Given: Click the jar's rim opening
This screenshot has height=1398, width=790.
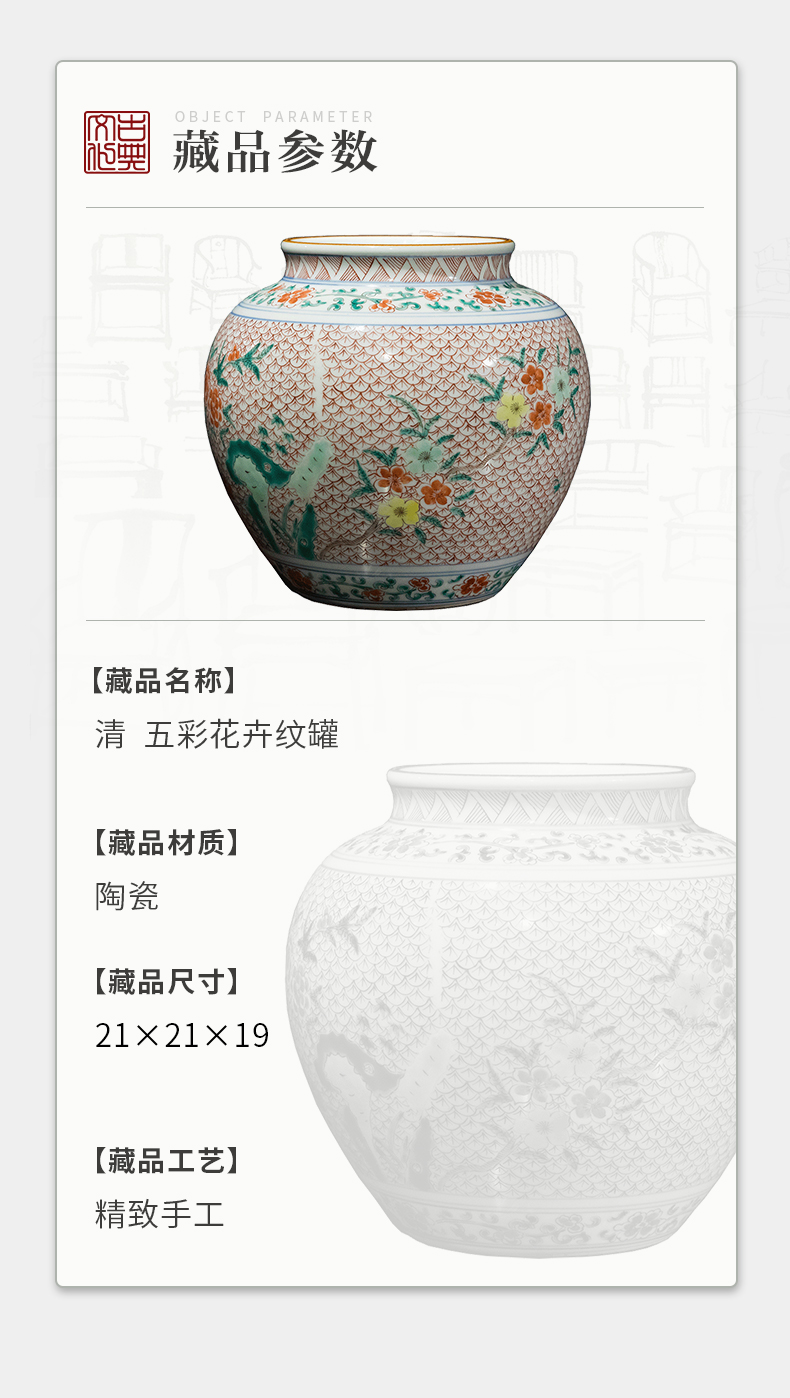Looking at the screenshot, I should click(x=397, y=243).
